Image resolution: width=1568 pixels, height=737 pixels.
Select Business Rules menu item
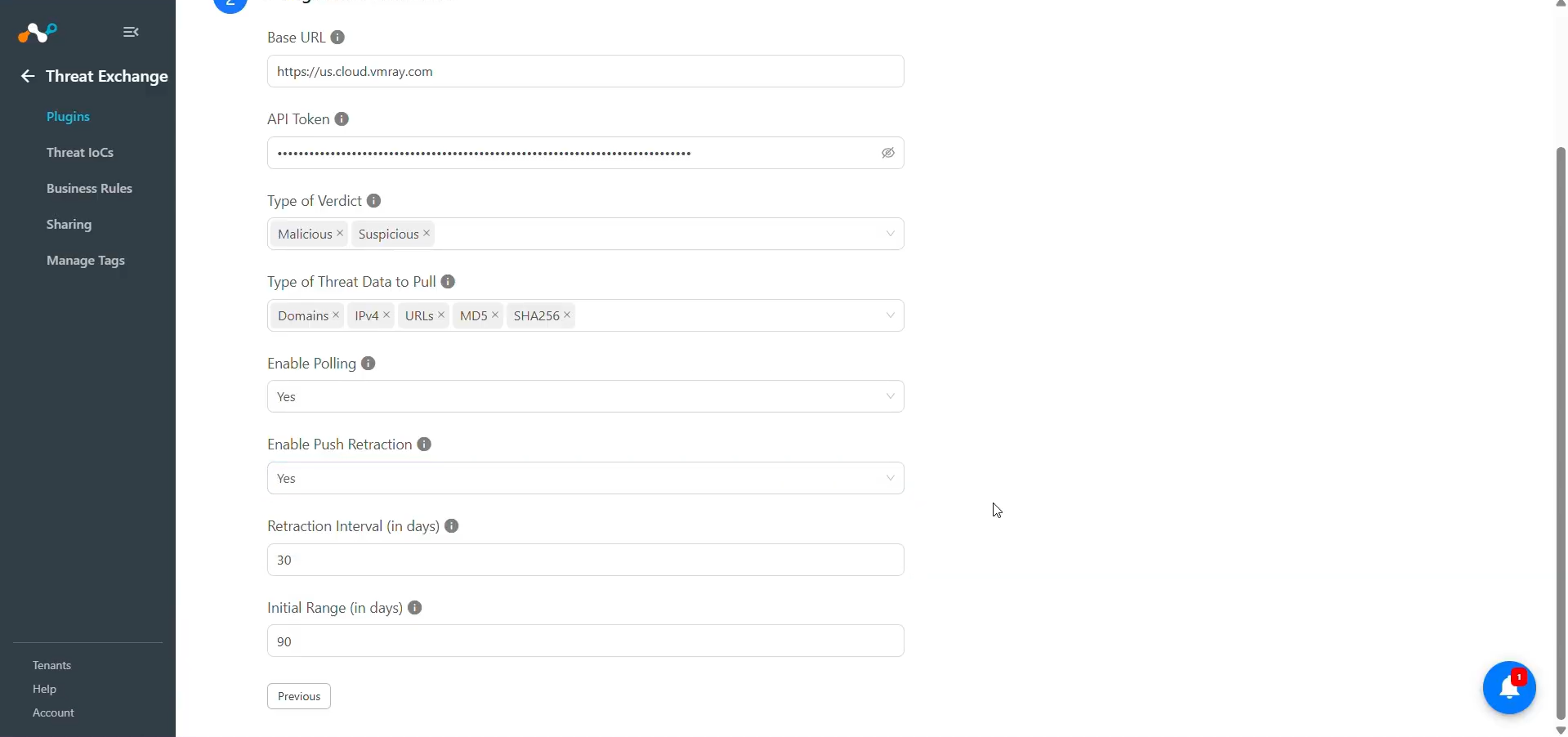click(x=89, y=189)
